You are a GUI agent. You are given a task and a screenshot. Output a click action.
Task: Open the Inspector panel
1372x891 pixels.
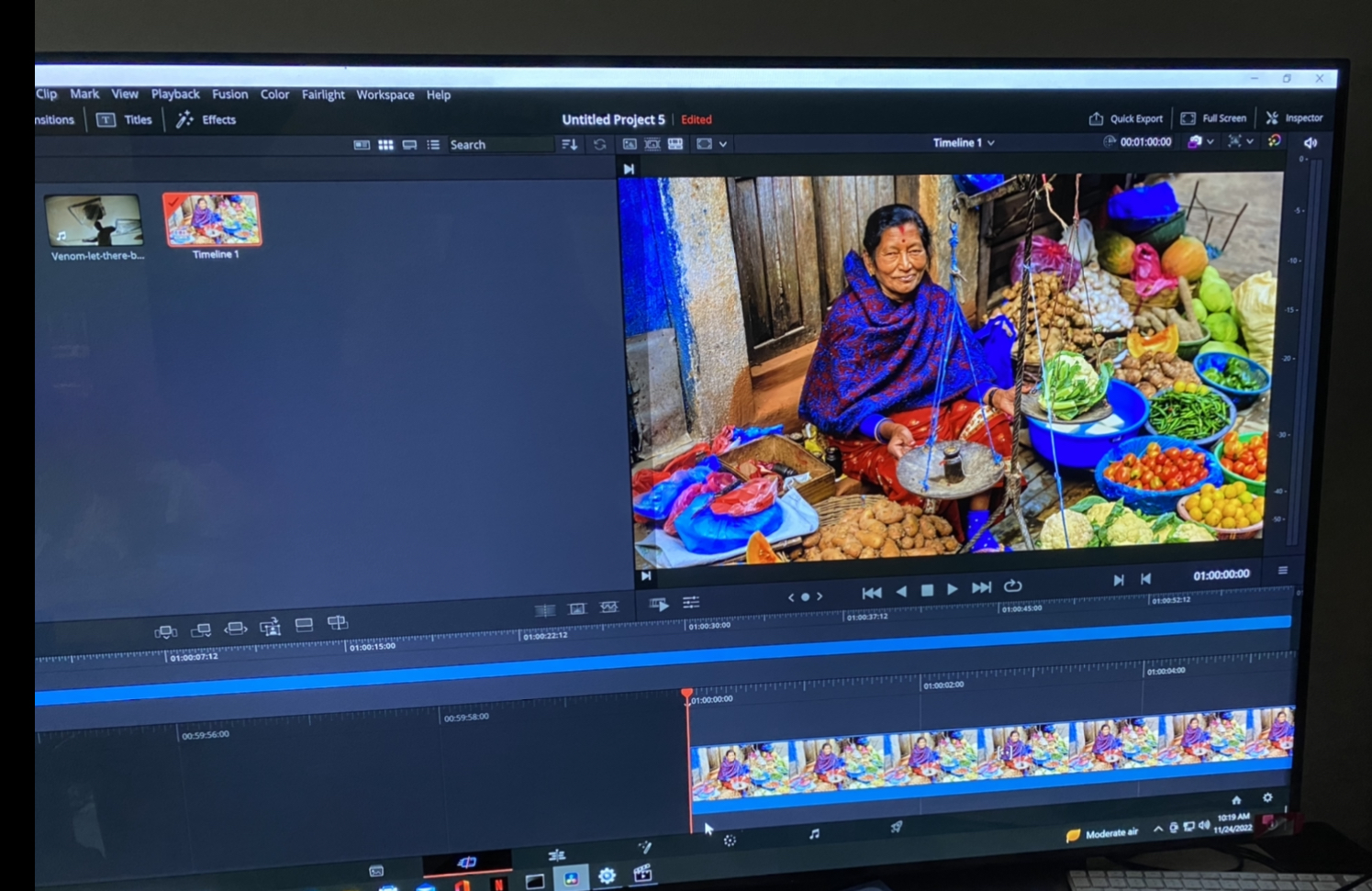1294,118
